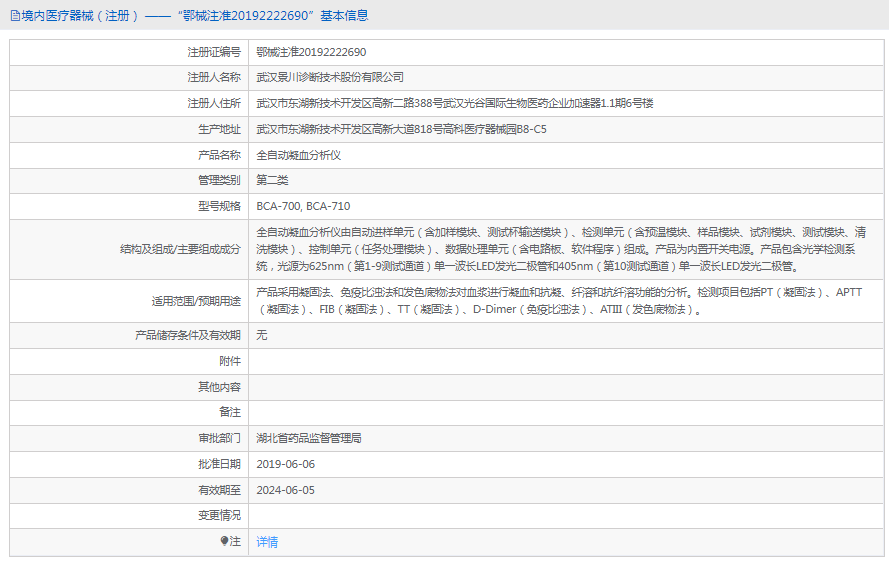889x561 pixels.
Task: Select structure description paragraph starting 全自动凝血分析仪由
Action: [x=561, y=249]
